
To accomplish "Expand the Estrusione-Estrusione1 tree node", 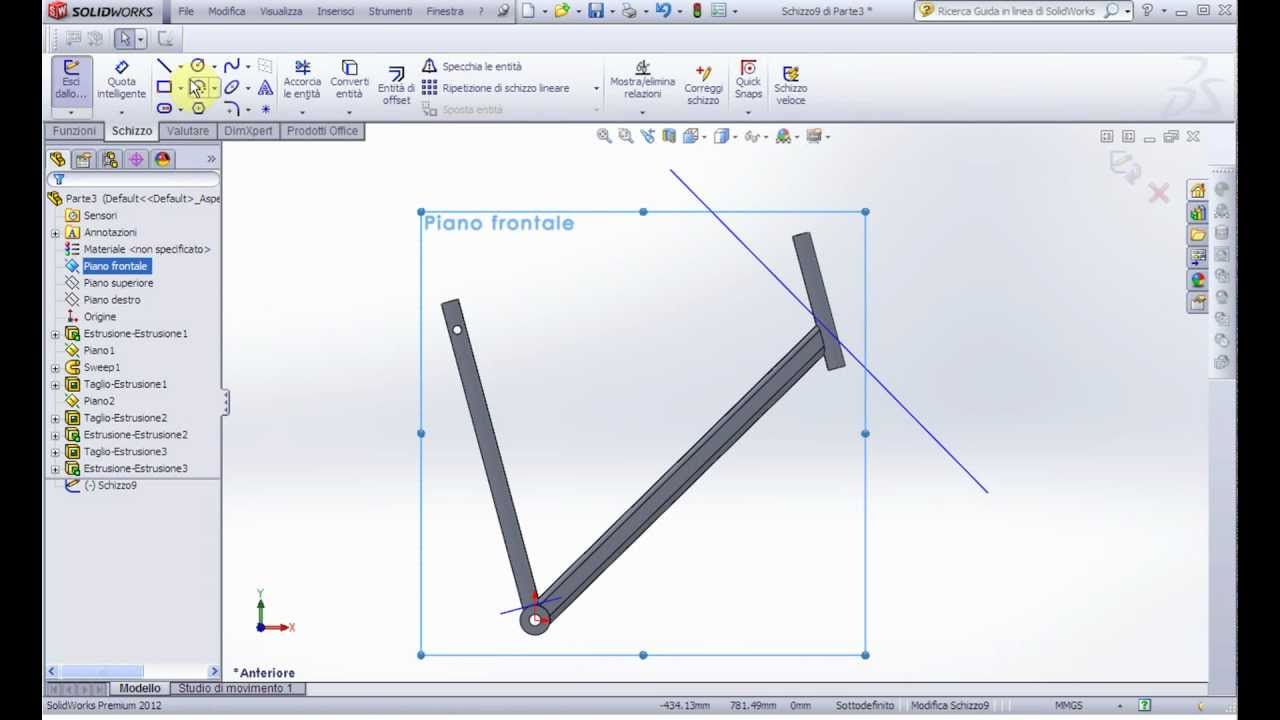I will point(55,334).
